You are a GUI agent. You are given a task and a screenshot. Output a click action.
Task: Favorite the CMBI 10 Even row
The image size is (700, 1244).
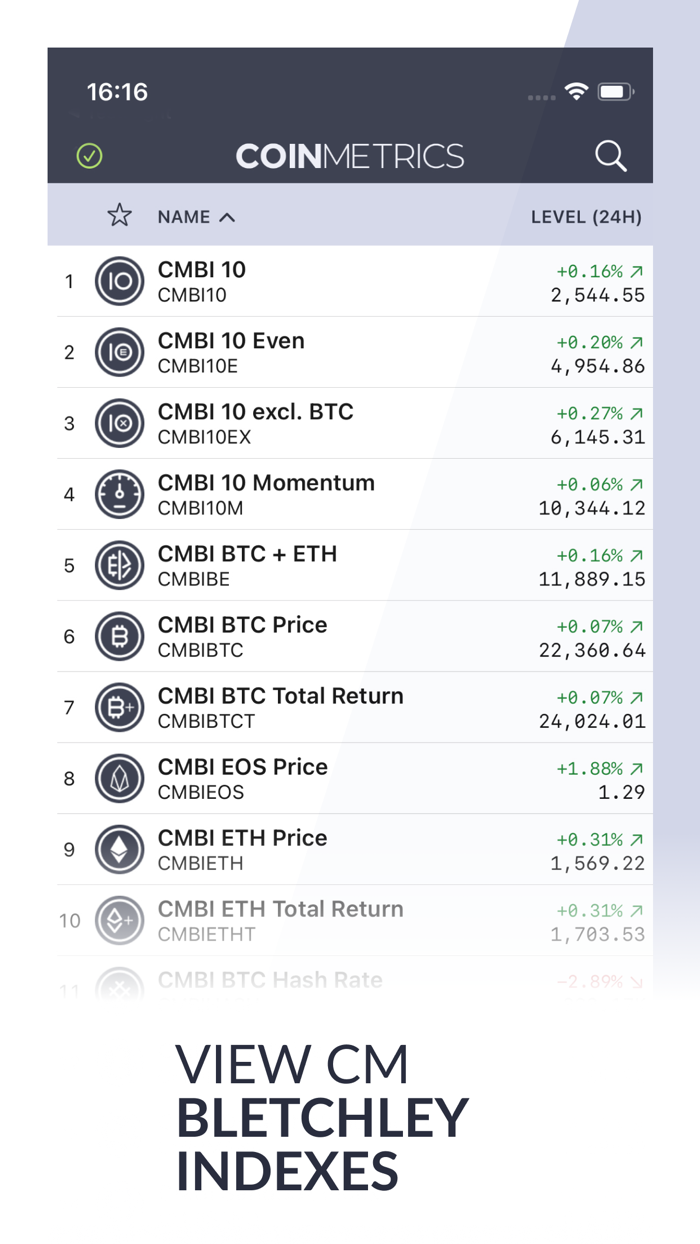pyautogui.click(x=119, y=352)
